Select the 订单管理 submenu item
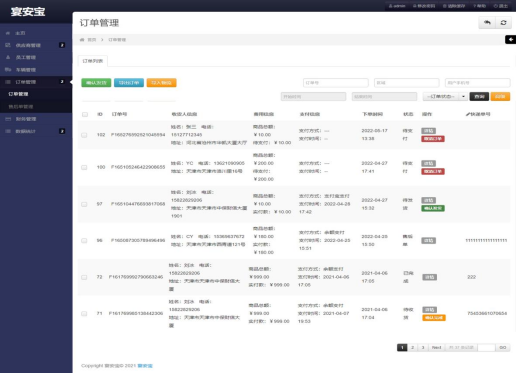Screen dimensions: 516x373 pyautogui.click(x=36, y=94)
